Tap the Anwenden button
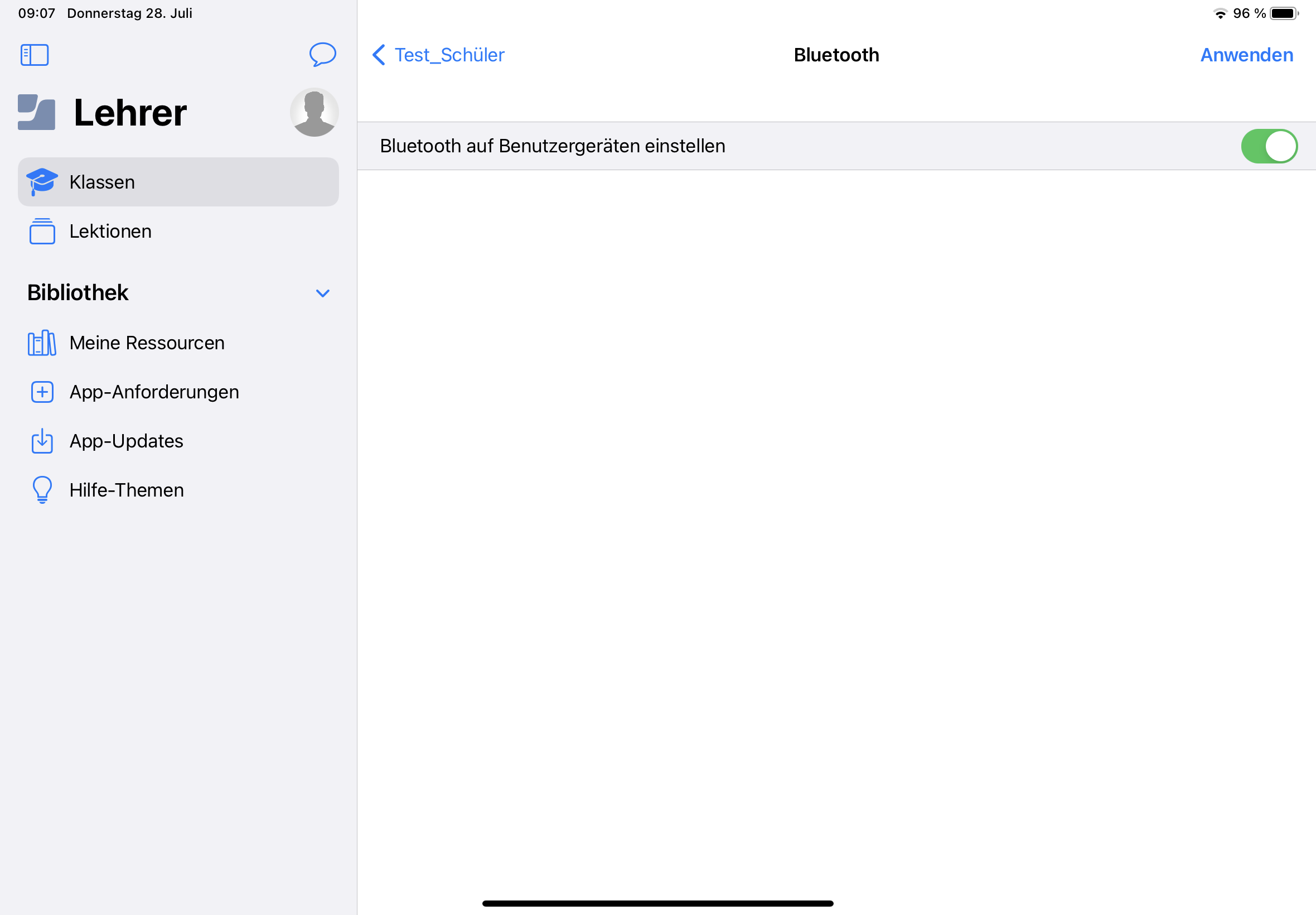Image resolution: width=1316 pixels, height=915 pixels. tap(1247, 55)
